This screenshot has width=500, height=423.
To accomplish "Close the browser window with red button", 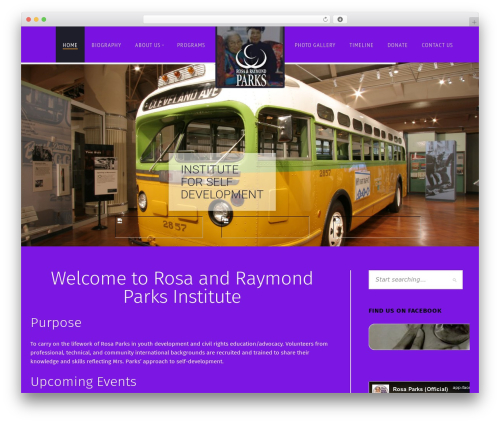I will point(29,19).
